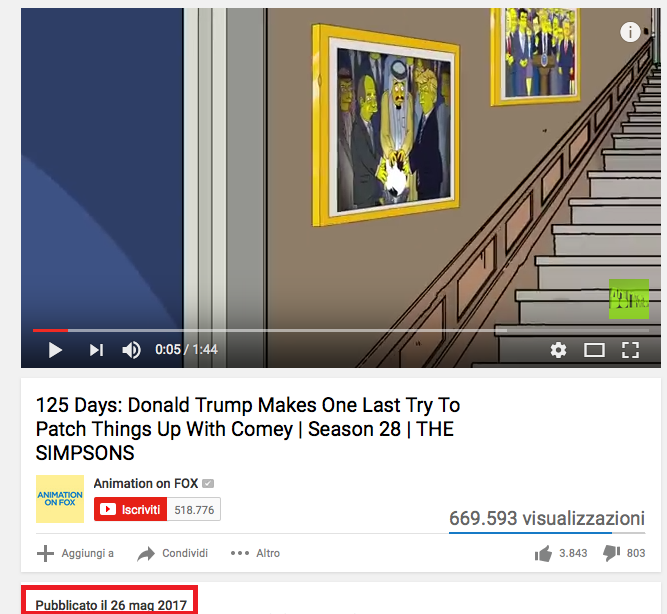Click the 669.593 visualizzazioni view count
This screenshot has height=614, width=667.
547,518
